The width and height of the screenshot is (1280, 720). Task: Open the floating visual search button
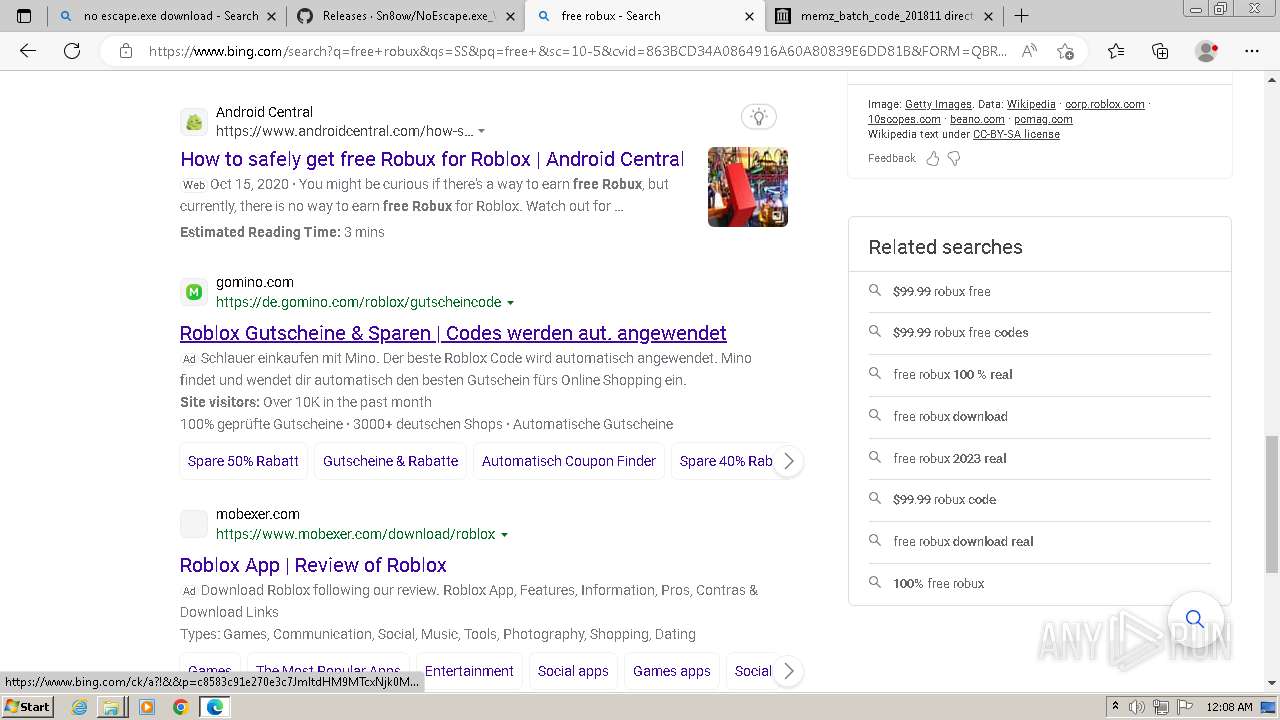(x=1195, y=619)
